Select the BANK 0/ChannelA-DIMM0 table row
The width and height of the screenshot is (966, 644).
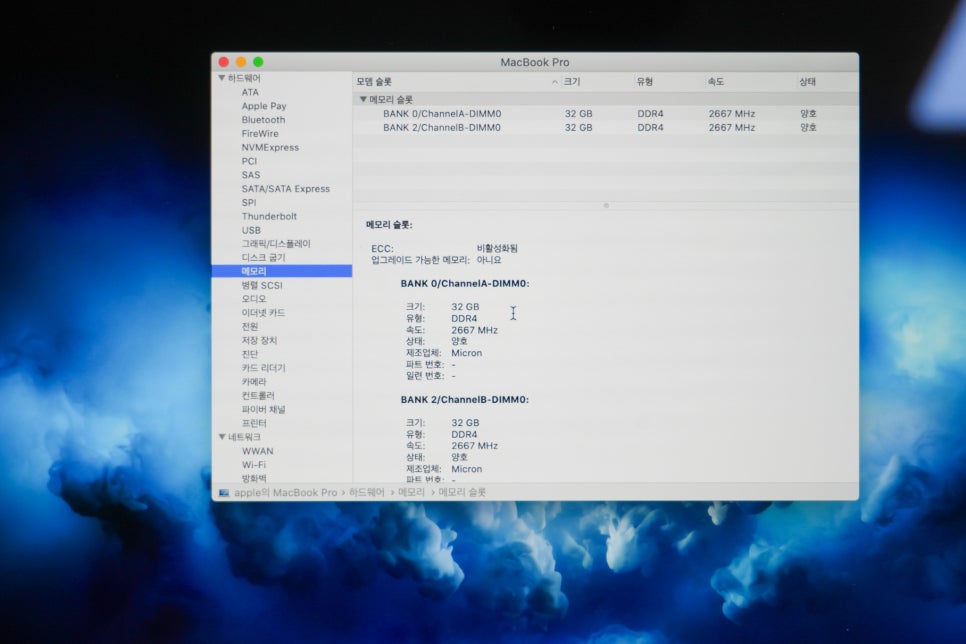click(606, 114)
